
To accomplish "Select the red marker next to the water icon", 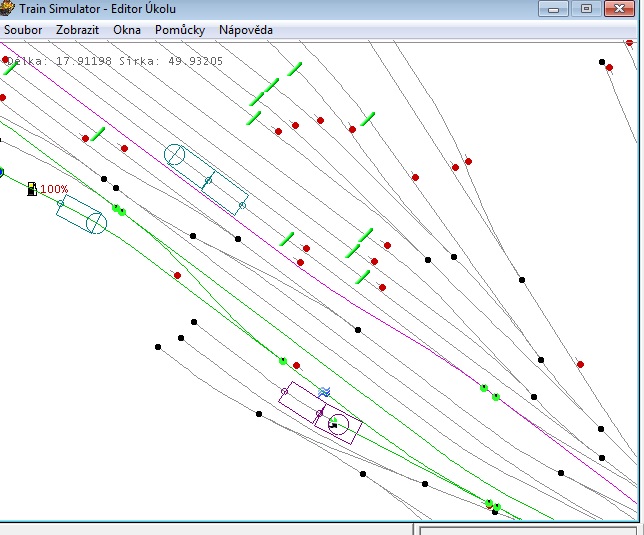I will click(297, 365).
